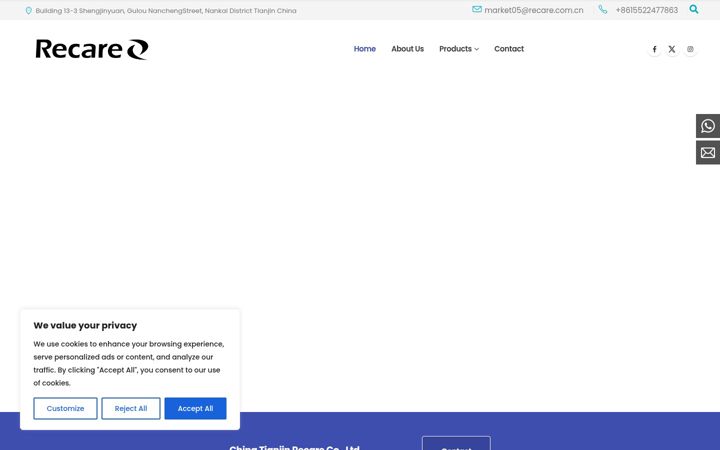Image resolution: width=720 pixels, height=450 pixels.
Task: Click email market05@recare.com.cn
Action: 534,10
